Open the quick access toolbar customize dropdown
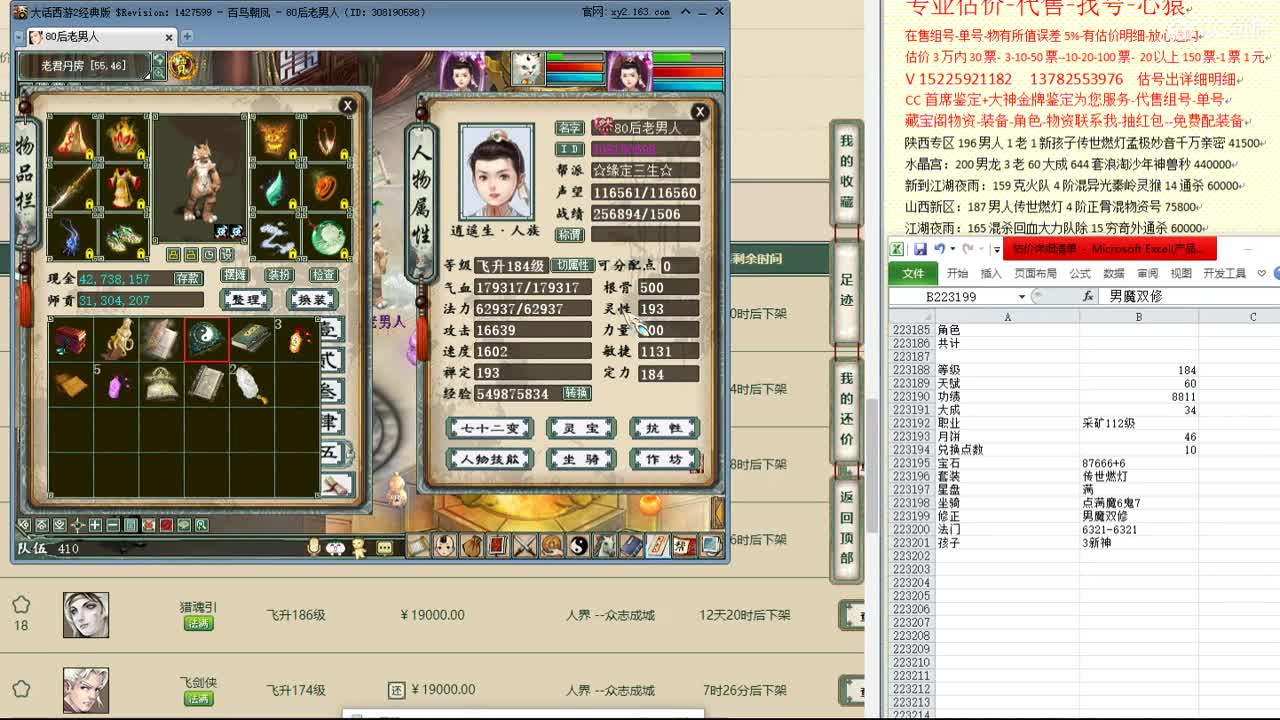 pos(996,249)
